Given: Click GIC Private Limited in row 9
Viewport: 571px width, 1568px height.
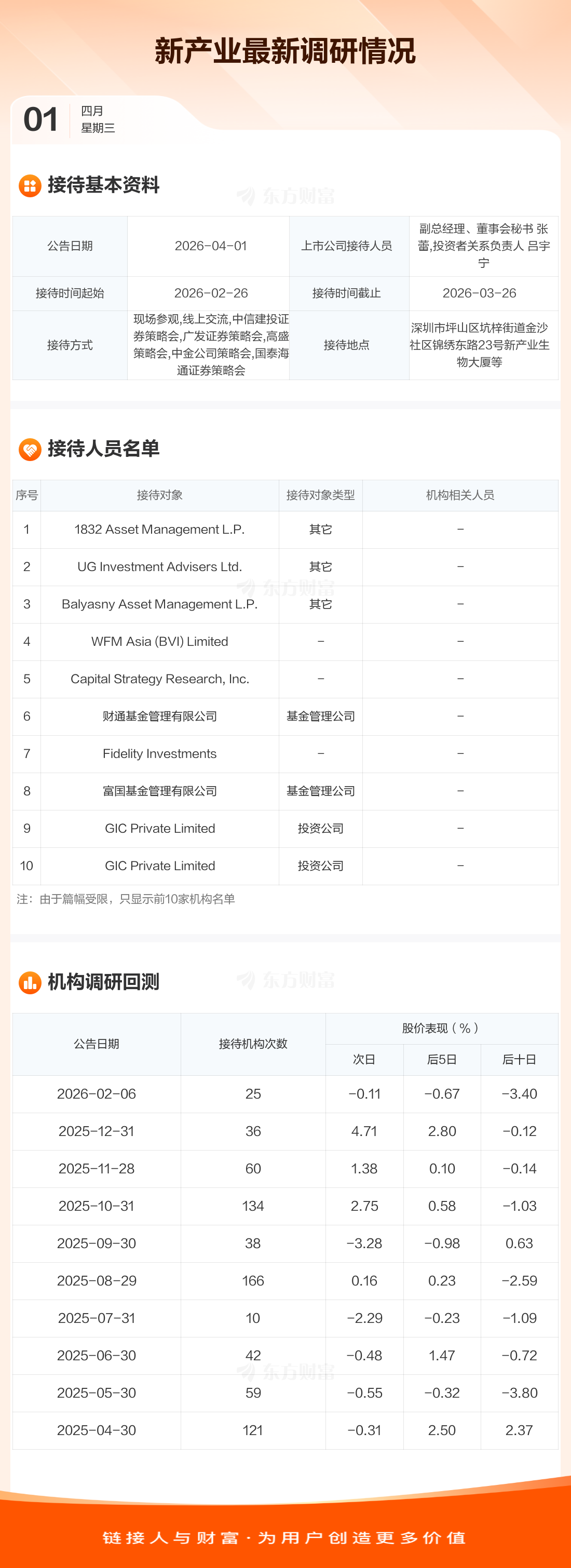Looking at the screenshot, I should 159,829.
